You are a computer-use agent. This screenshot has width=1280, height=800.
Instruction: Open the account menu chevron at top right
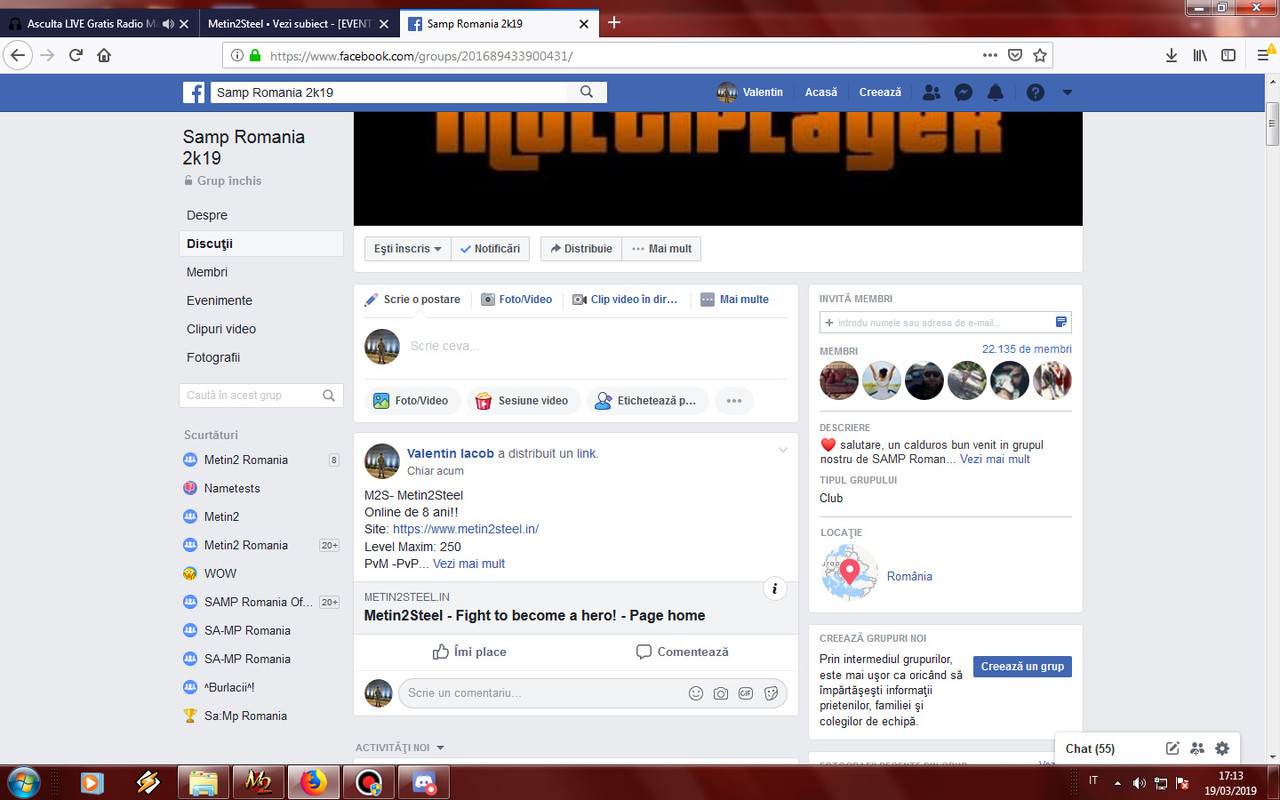[1066, 92]
